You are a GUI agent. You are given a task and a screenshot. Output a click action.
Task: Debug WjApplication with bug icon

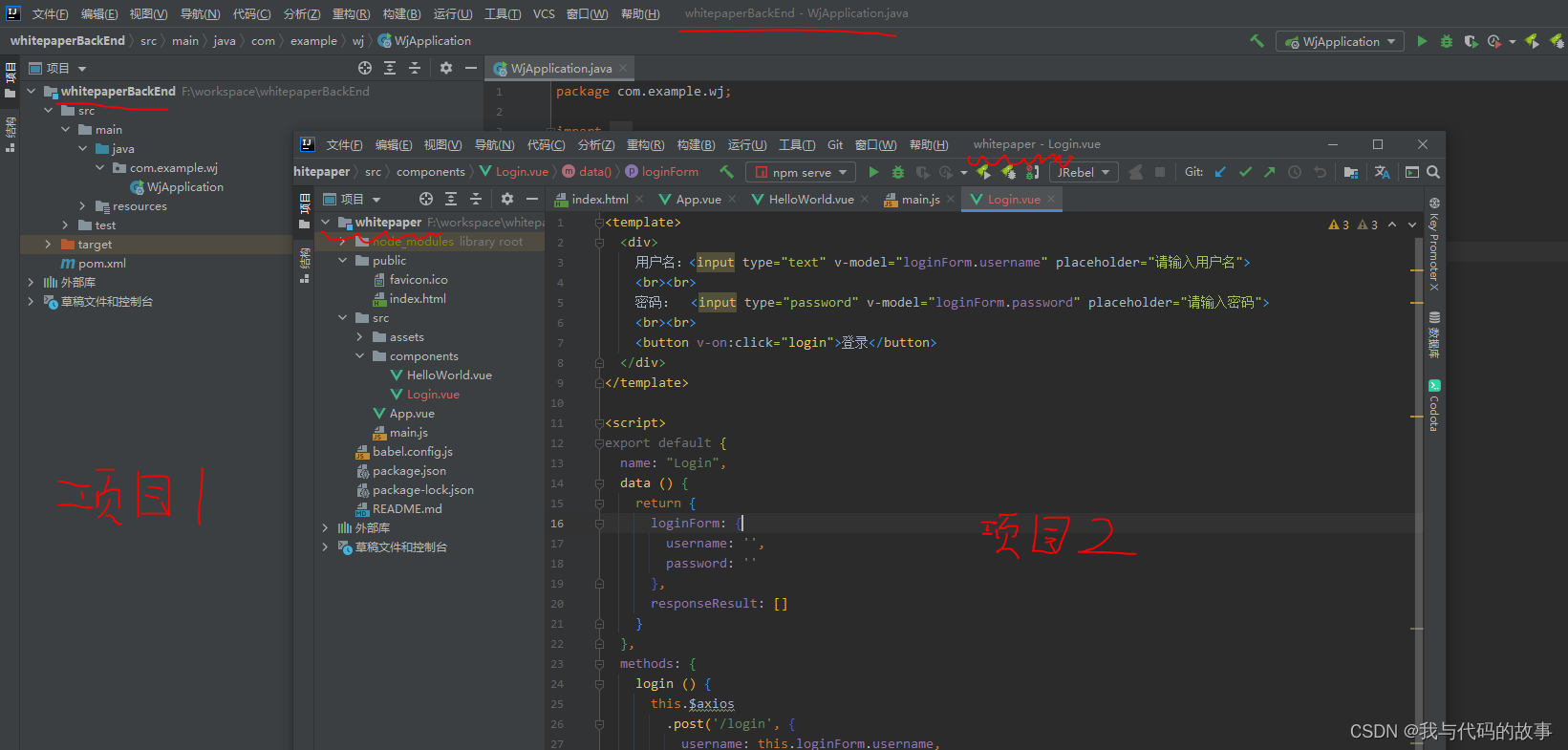click(1447, 41)
